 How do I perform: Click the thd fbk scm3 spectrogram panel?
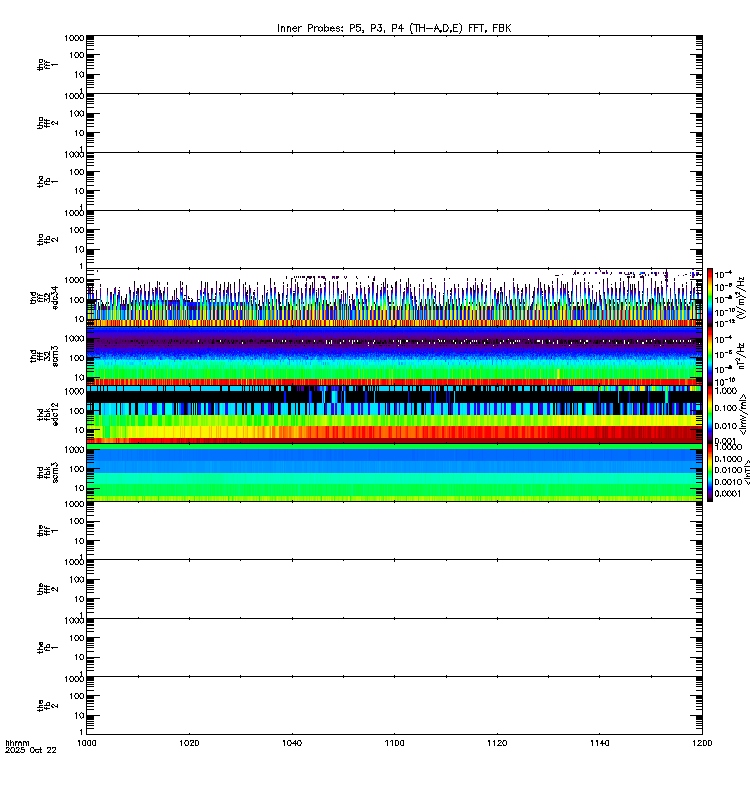coord(394,472)
